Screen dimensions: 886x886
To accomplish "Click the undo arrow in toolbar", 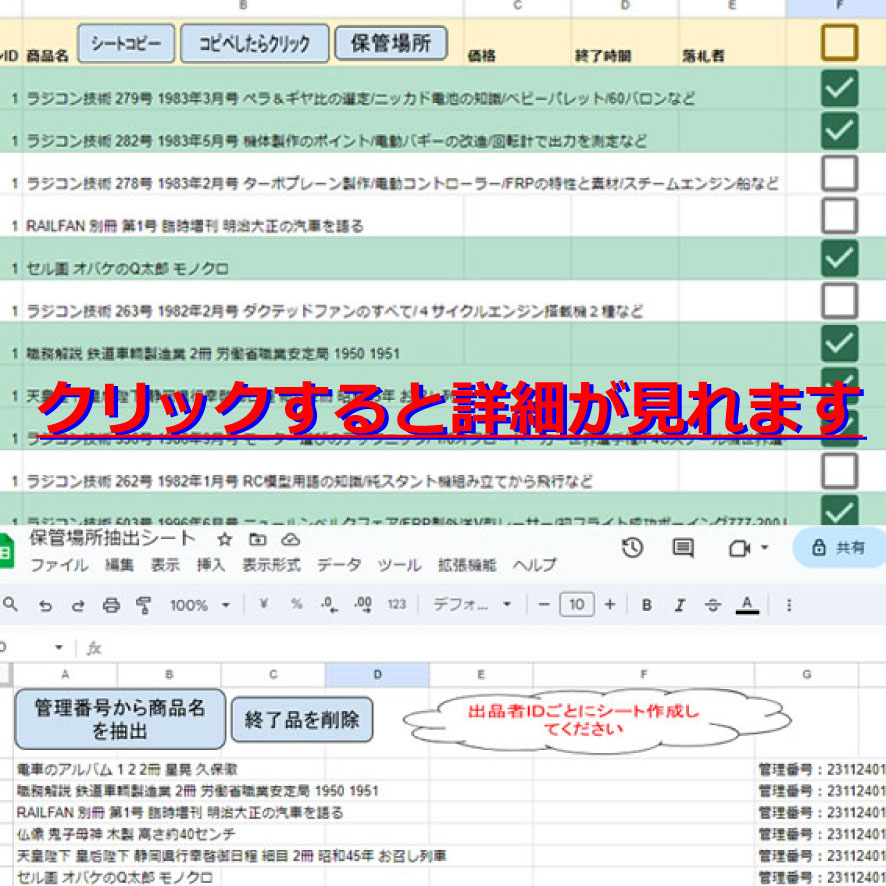I will click(x=45, y=605).
